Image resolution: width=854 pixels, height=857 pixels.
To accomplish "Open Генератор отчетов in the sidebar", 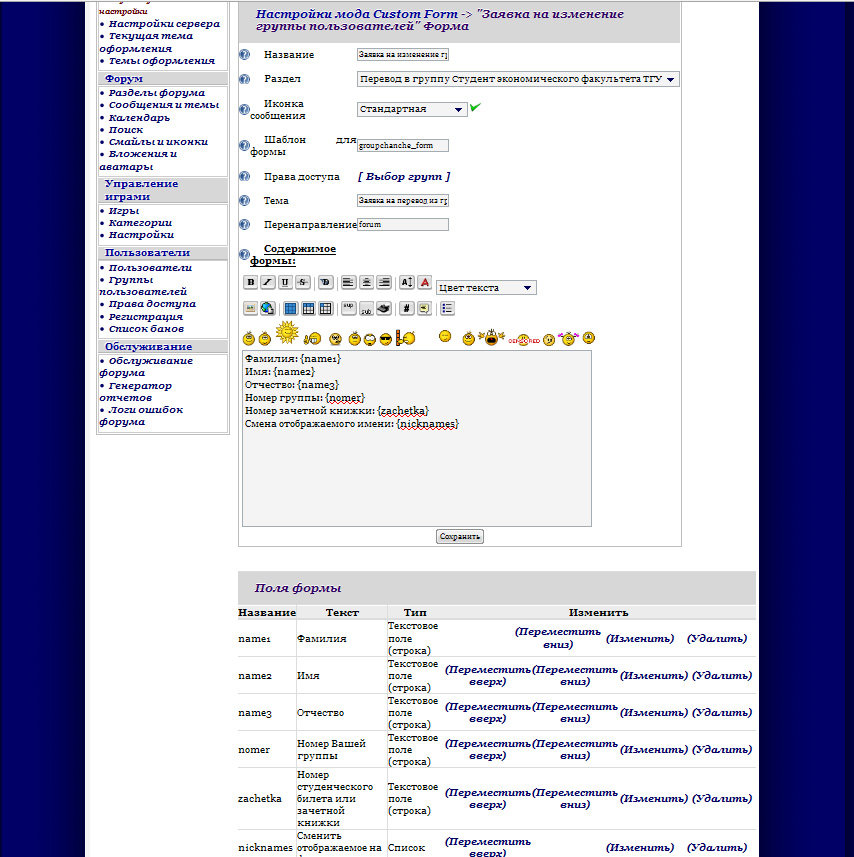I will pyautogui.click(x=136, y=392).
